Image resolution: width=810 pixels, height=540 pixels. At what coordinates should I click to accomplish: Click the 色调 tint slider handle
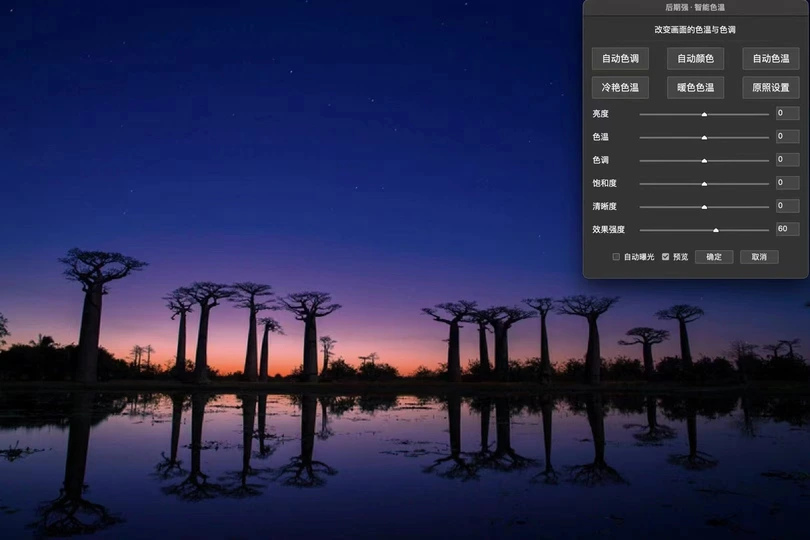point(704,160)
